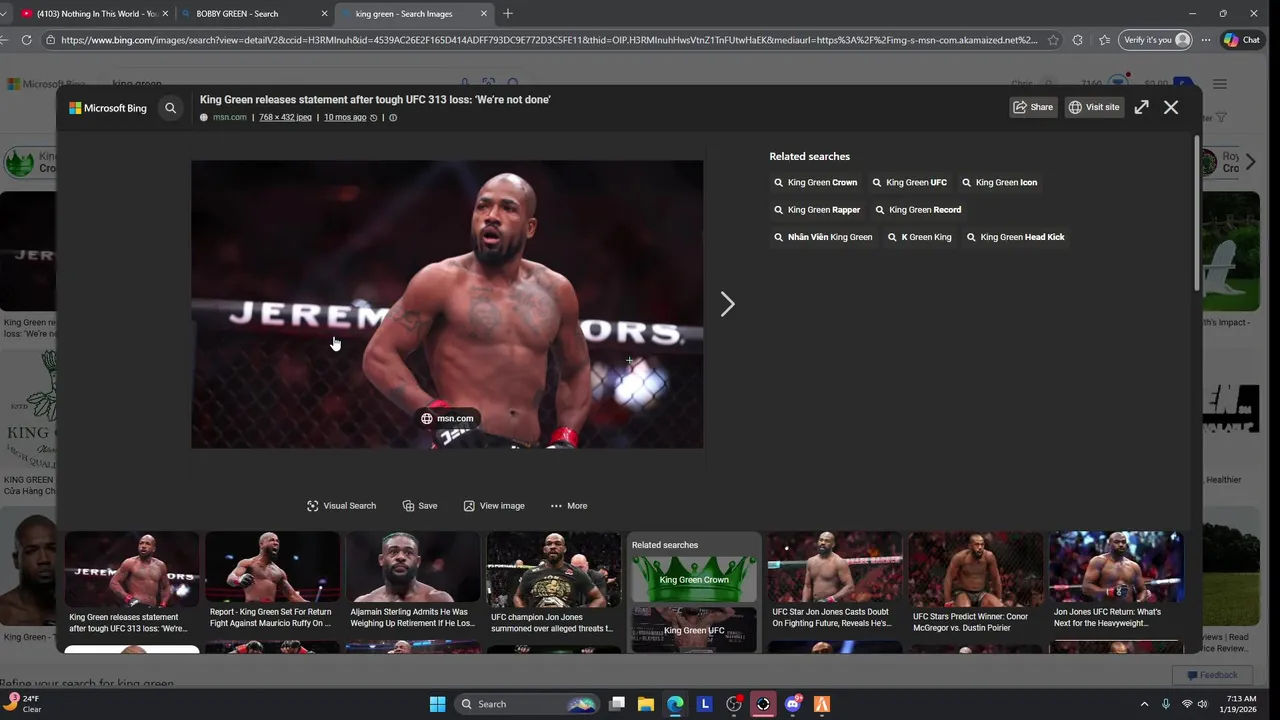Select the 'king green - Search Images' tab
1280x720 pixels.
coord(415,14)
